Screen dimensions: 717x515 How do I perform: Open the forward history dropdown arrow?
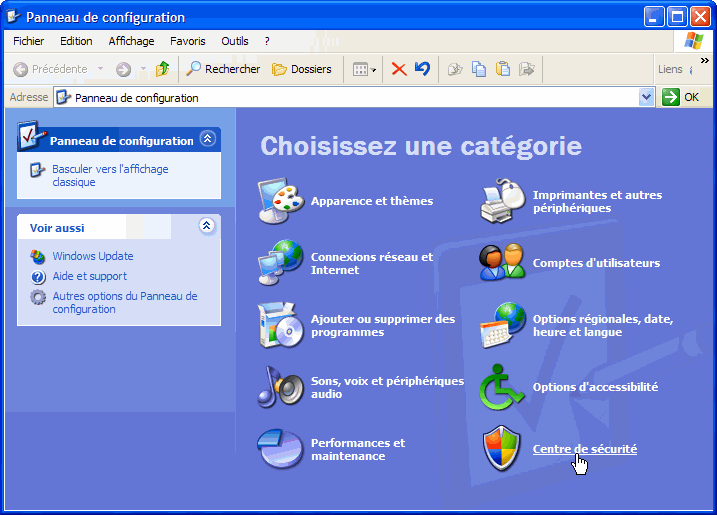tap(143, 69)
